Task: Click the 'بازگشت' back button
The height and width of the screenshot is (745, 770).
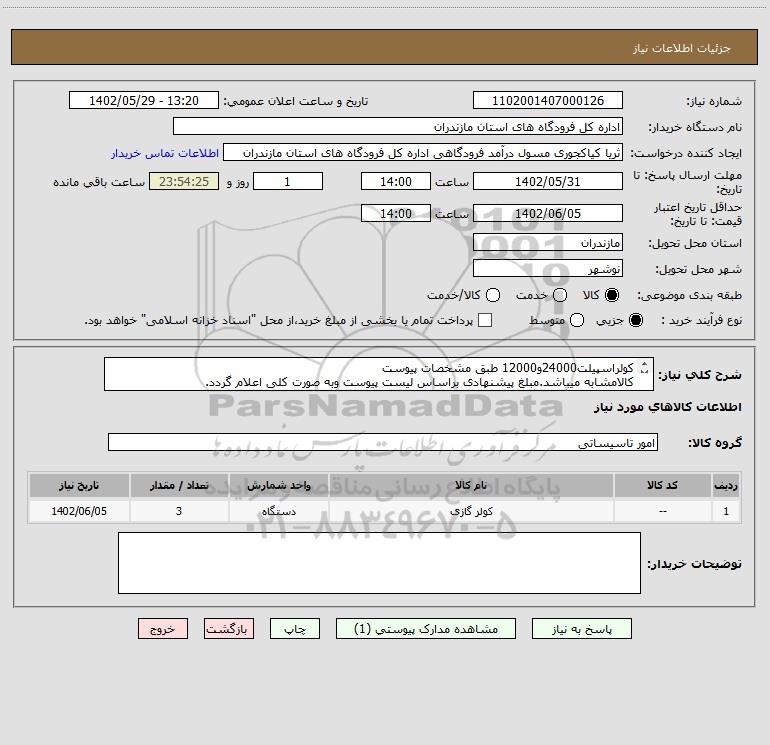Action: [x=229, y=629]
